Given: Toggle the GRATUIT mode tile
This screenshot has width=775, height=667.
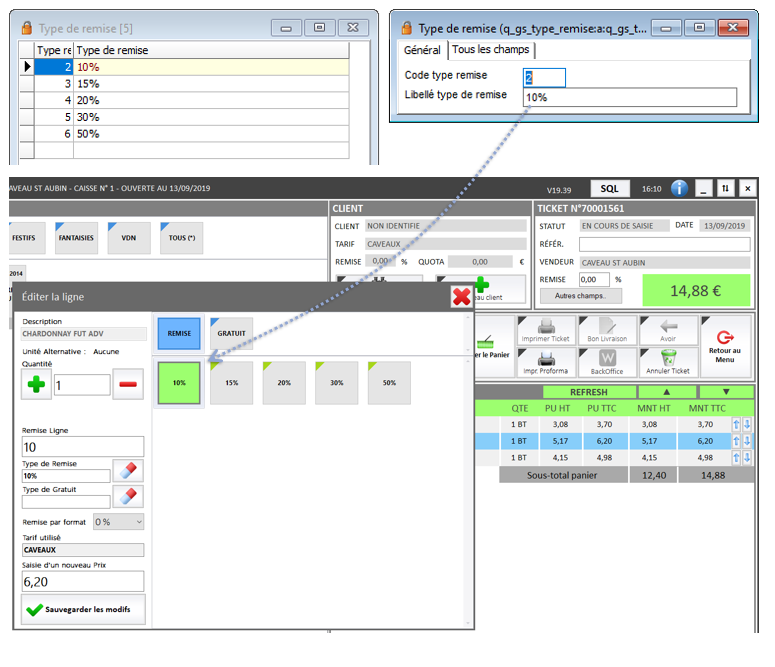Looking at the screenshot, I should (232, 334).
